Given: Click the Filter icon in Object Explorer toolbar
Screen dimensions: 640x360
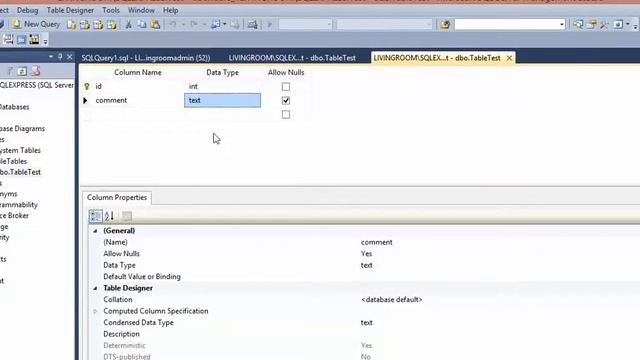Looking at the screenshot, I should [x=10, y=71].
